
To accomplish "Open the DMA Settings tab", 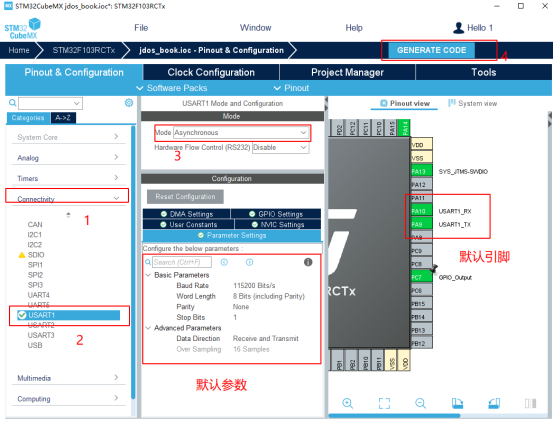I will [187, 214].
